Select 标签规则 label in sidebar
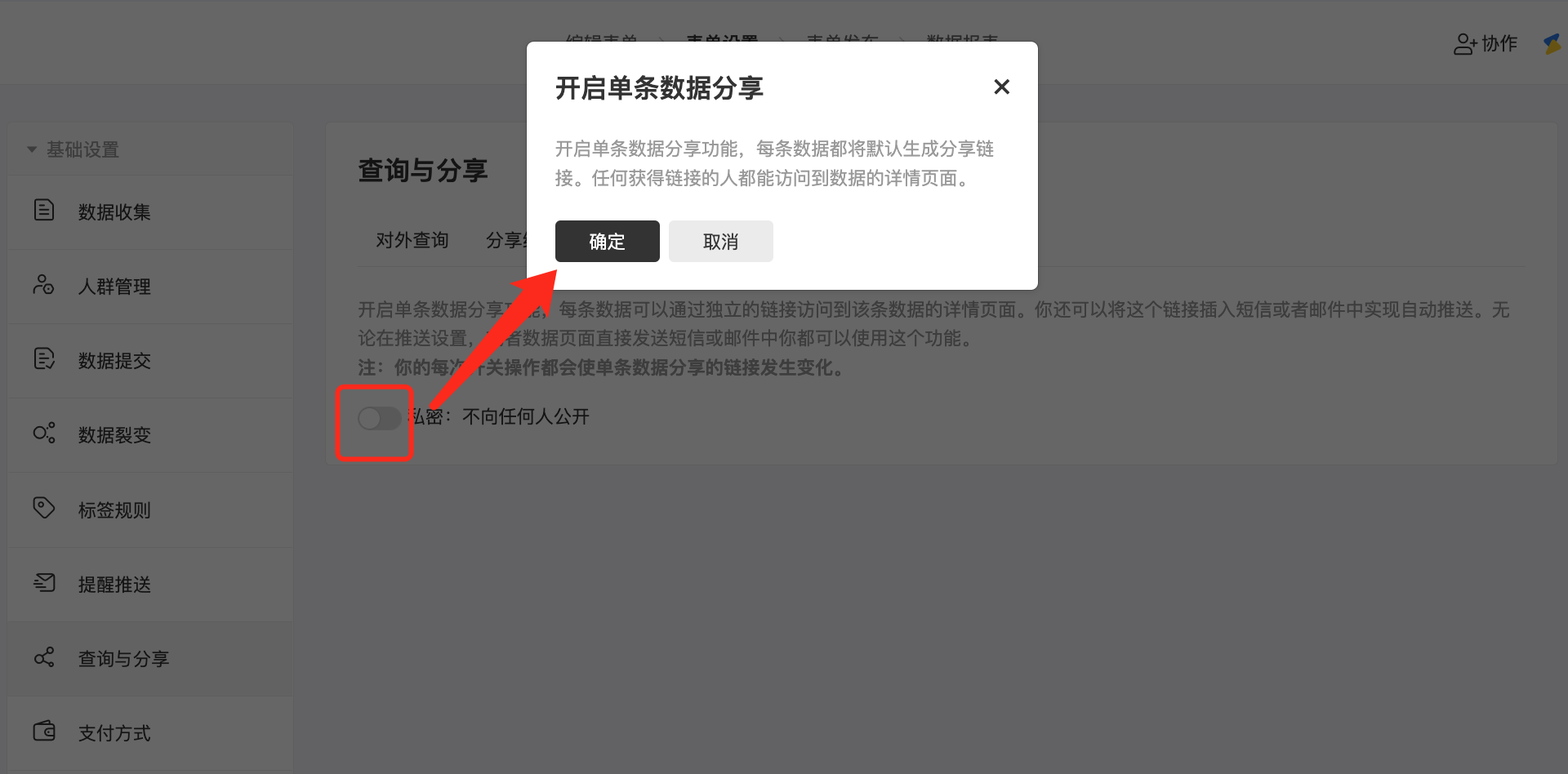Image resolution: width=1568 pixels, height=774 pixels. [114, 510]
